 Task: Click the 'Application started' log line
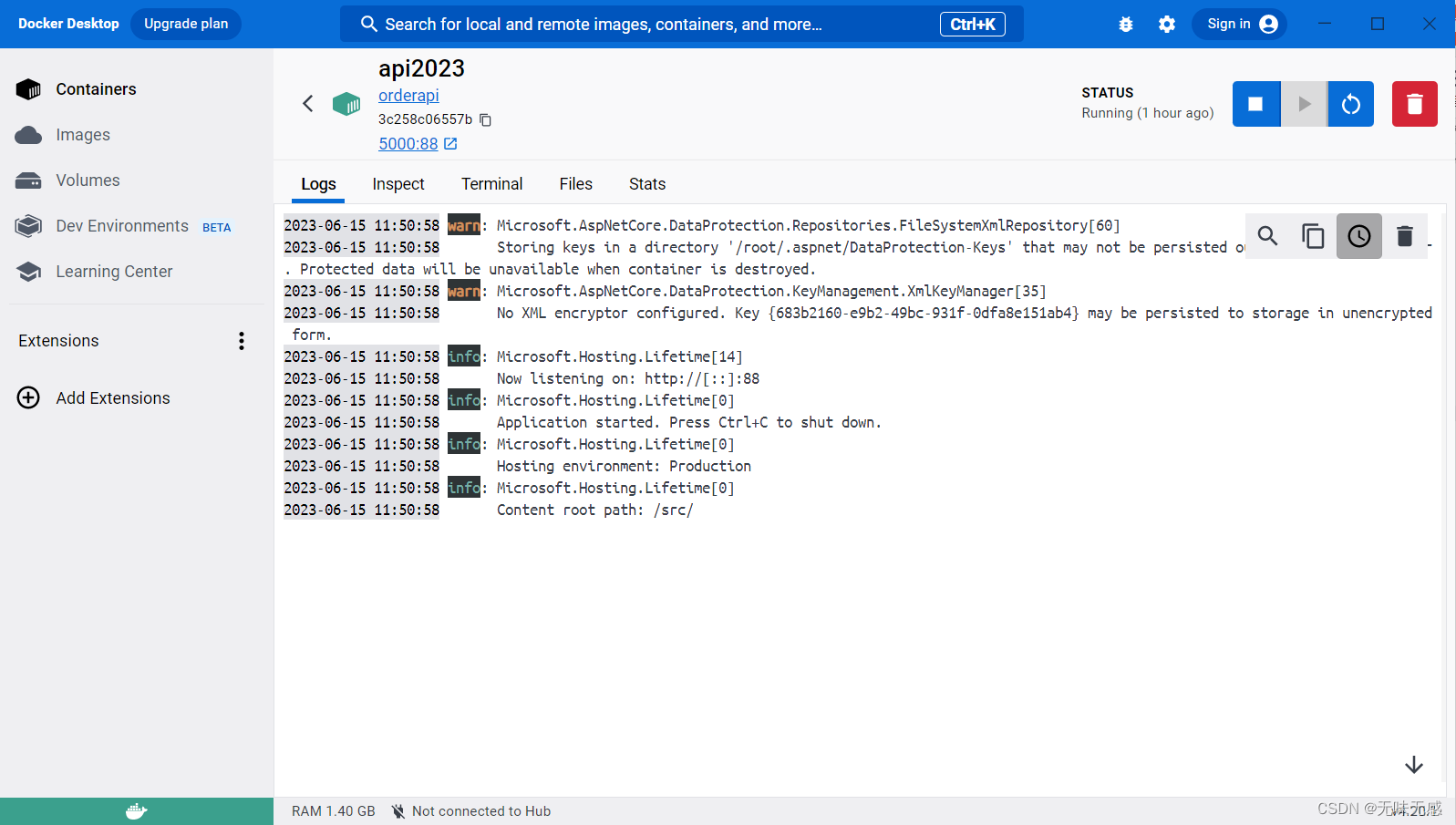tap(689, 422)
